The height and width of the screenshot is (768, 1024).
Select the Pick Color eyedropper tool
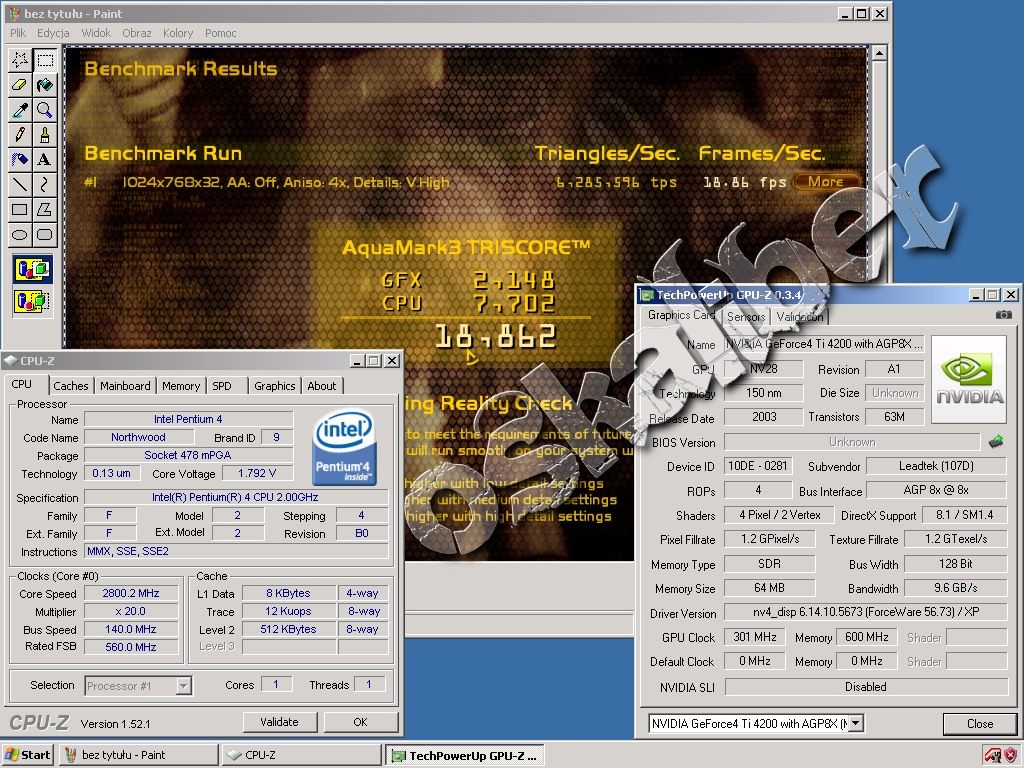click(20, 110)
